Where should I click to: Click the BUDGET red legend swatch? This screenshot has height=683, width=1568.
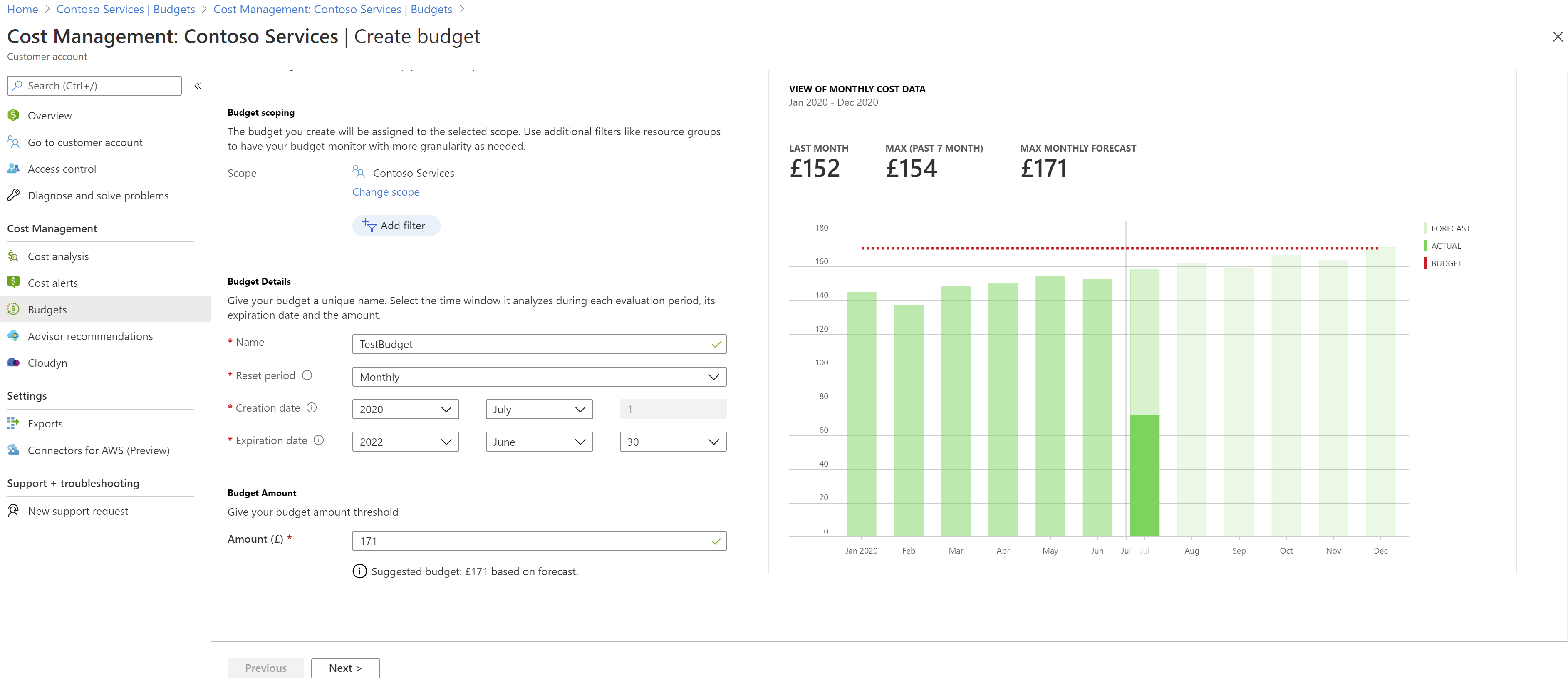(x=1426, y=263)
